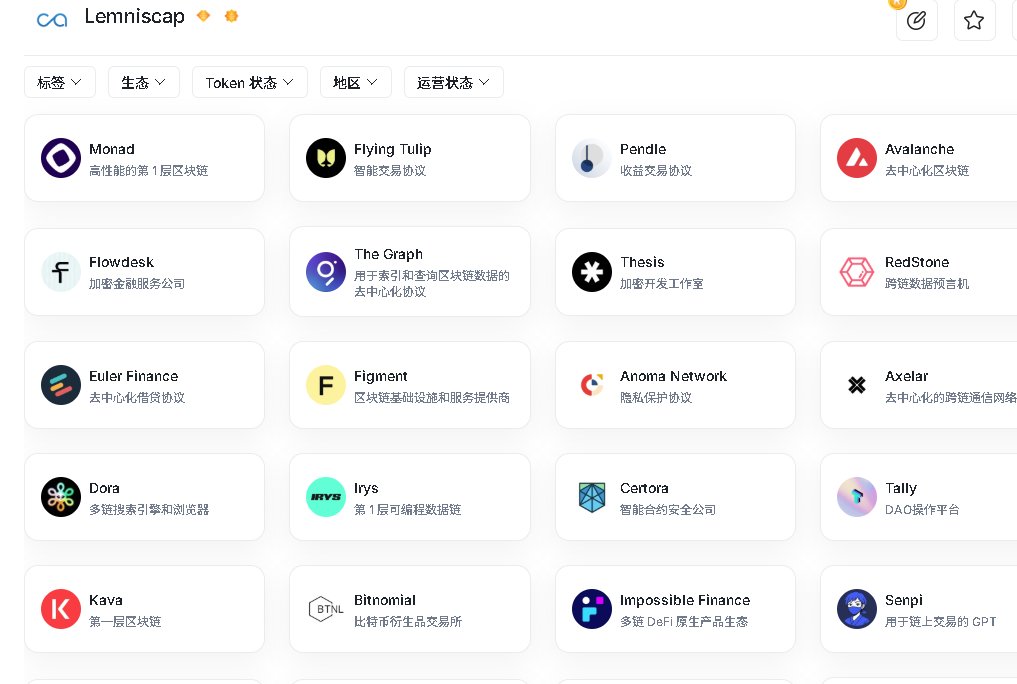
Task: Click description '用于链上交易的 GPT'
Action: 940,622
